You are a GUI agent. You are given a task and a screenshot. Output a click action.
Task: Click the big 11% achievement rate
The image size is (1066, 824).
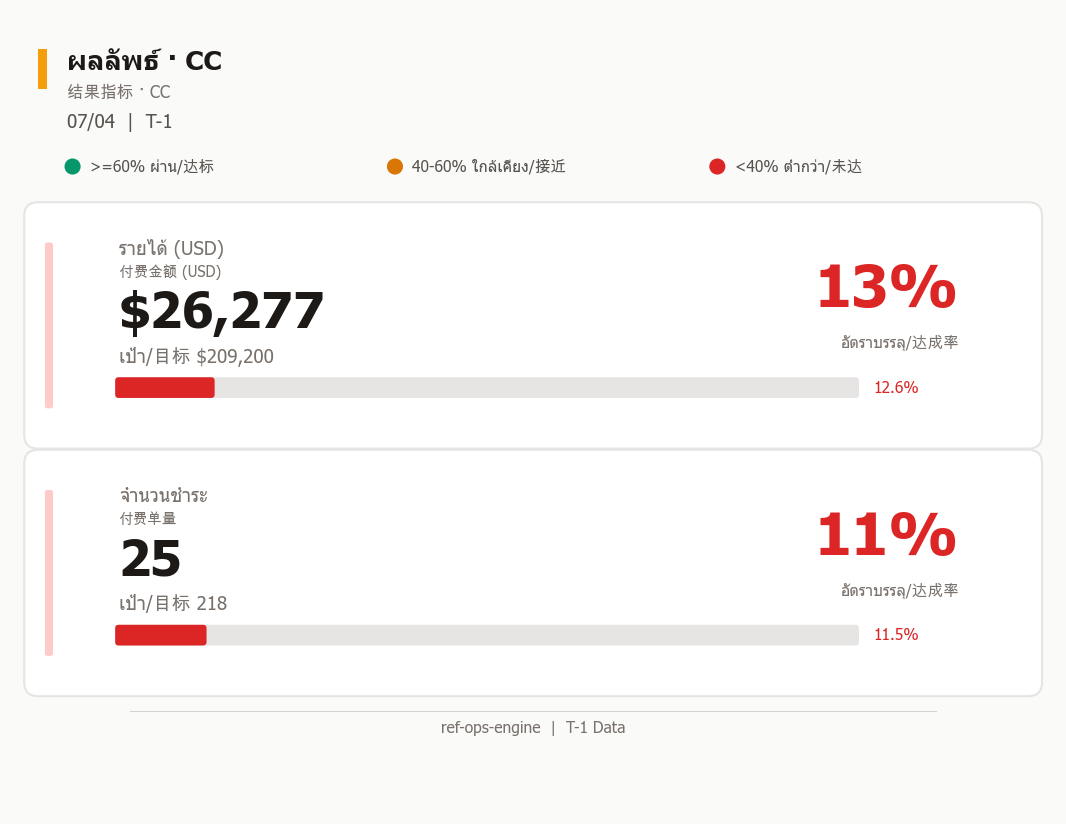887,534
